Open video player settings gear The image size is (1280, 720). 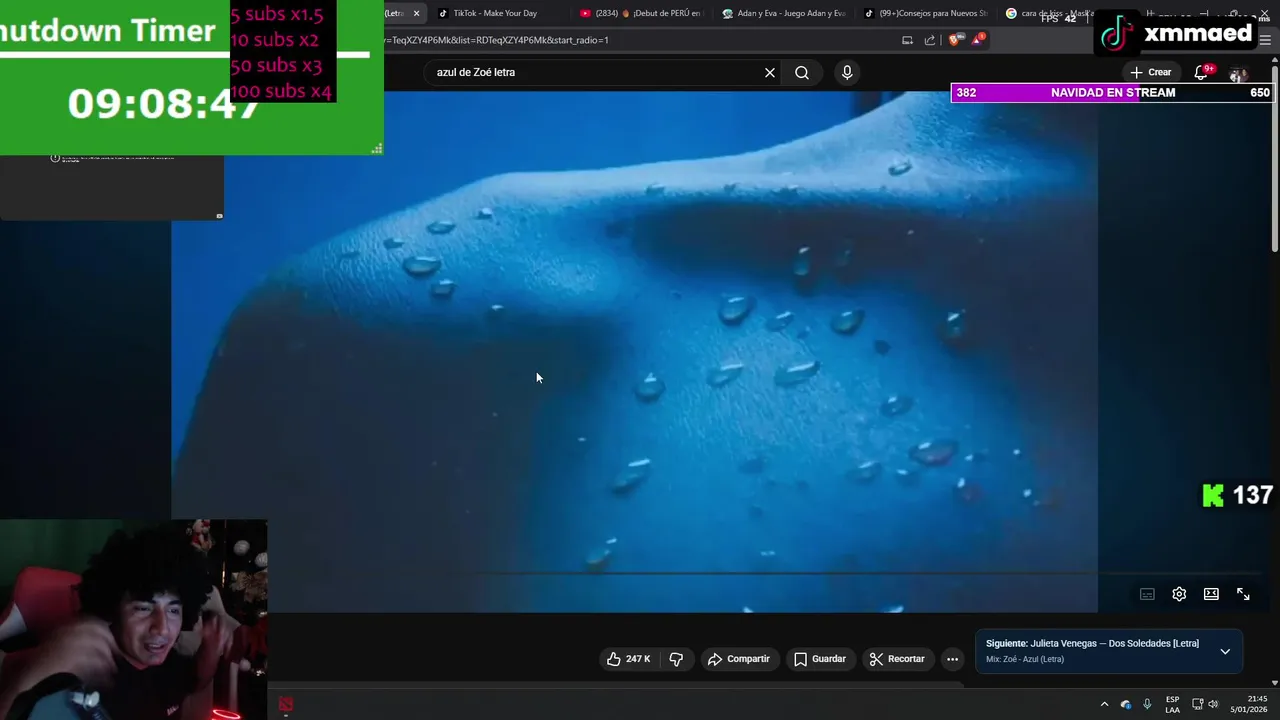(1179, 594)
